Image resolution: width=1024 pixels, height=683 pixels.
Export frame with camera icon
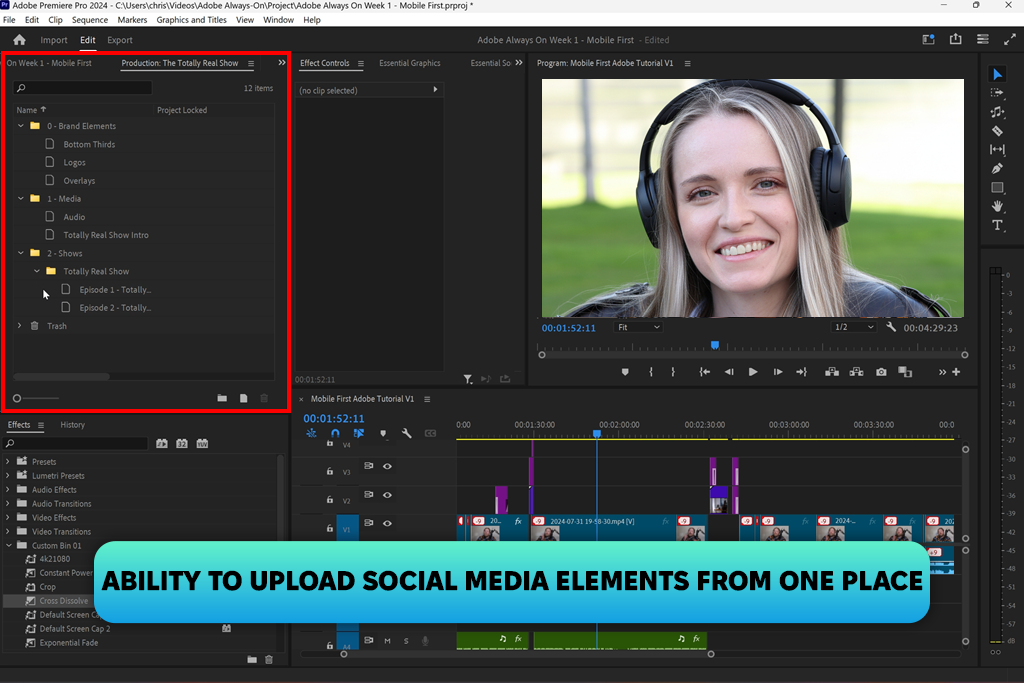pos(881,372)
